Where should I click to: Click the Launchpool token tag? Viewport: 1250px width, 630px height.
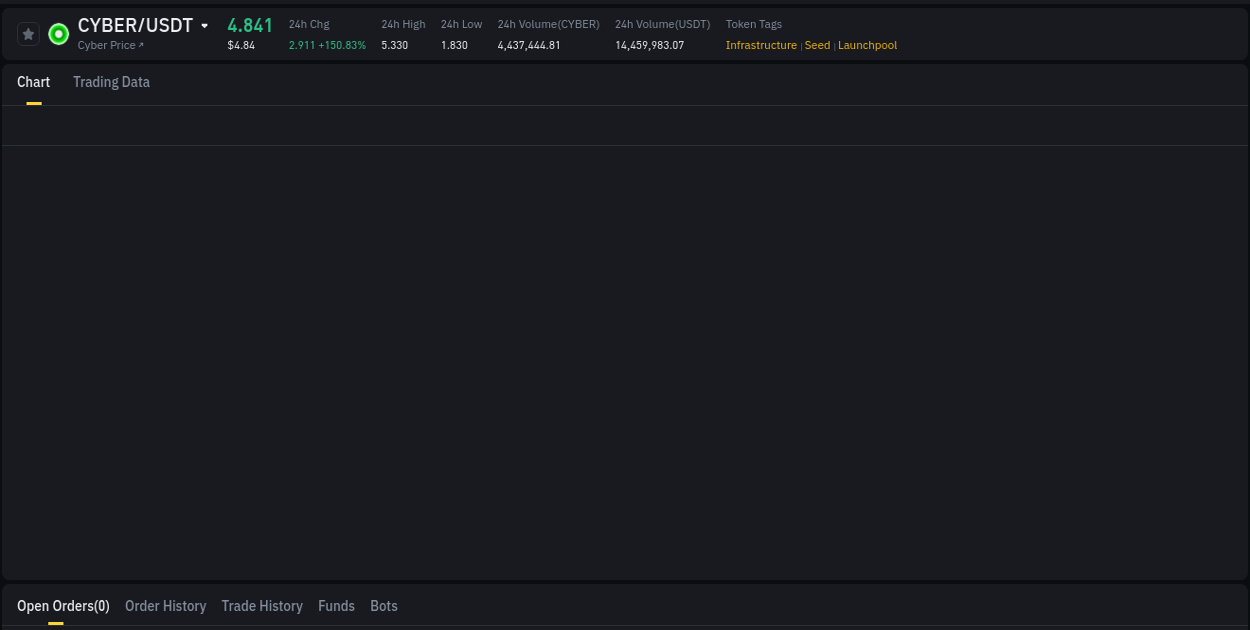point(867,45)
